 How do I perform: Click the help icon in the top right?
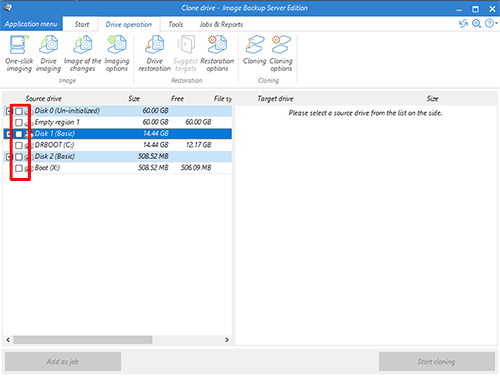[x=489, y=23]
